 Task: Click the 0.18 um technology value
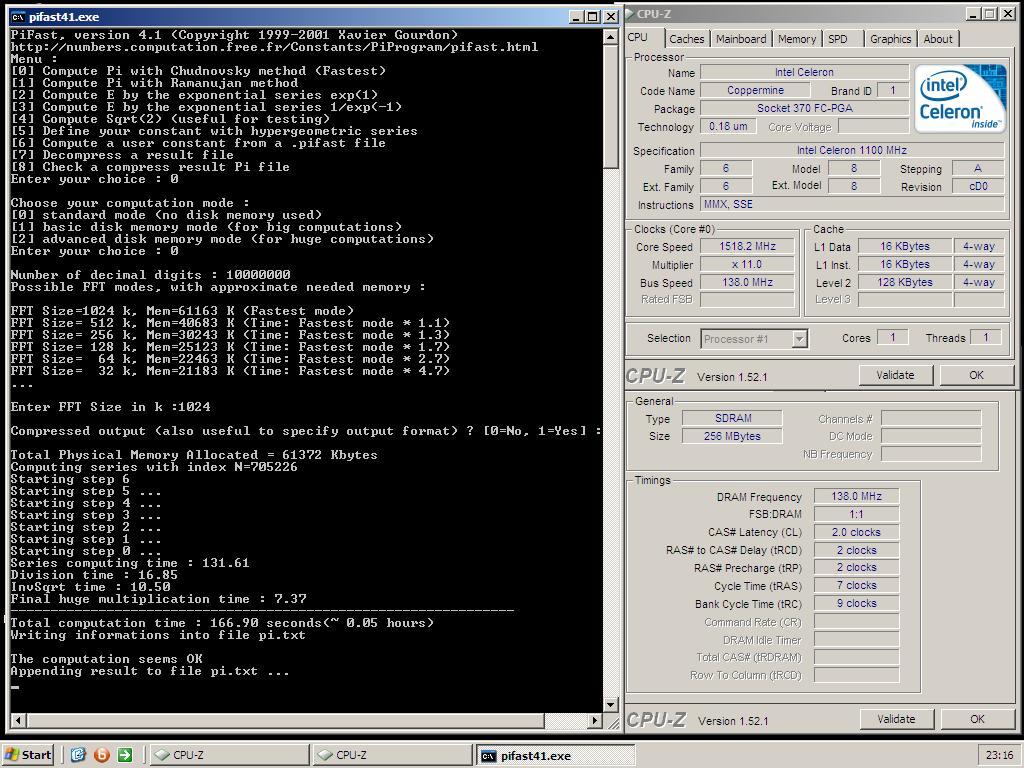[728, 126]
